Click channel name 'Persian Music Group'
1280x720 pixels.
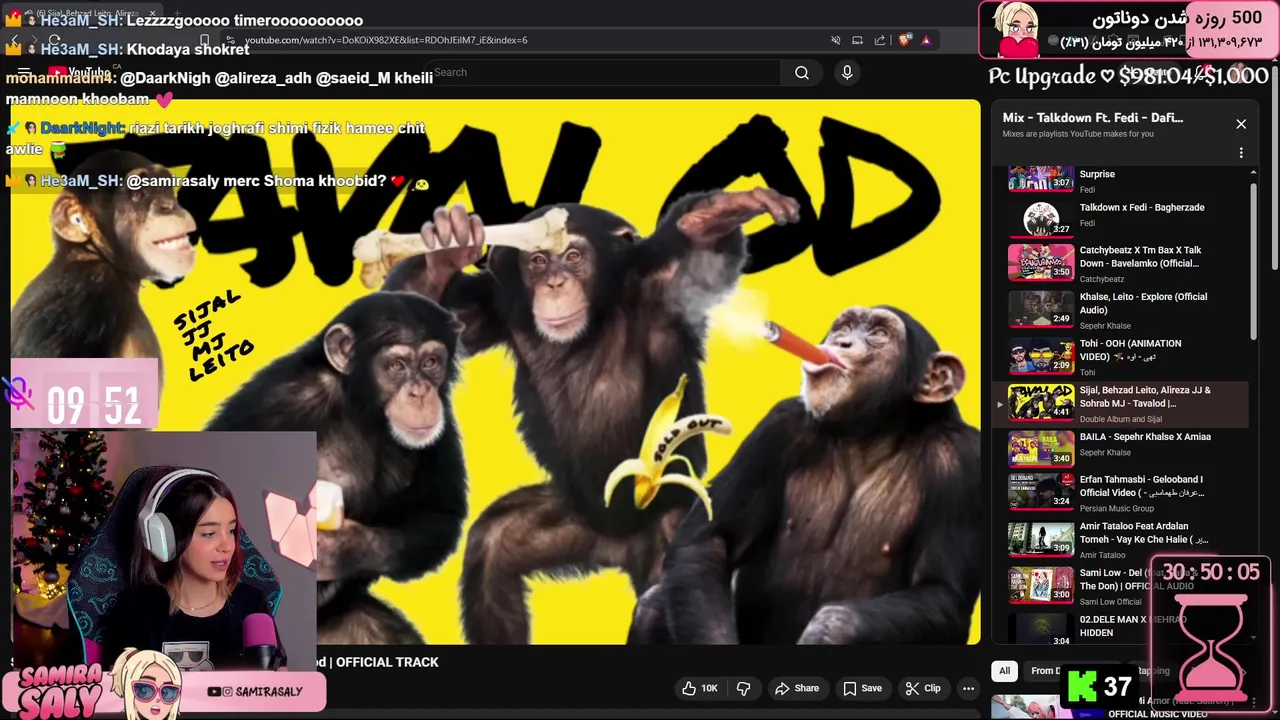tap(1117, 508)
